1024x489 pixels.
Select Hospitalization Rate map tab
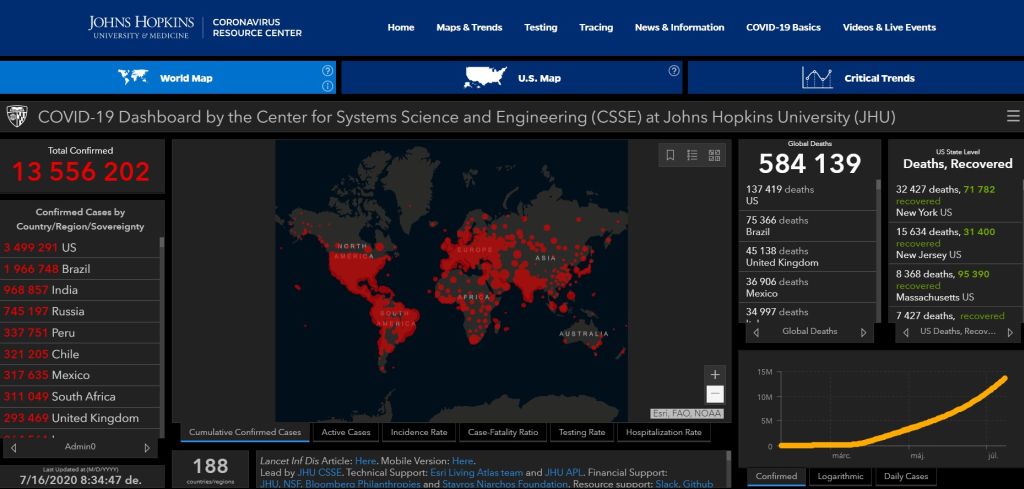point(664,432)
